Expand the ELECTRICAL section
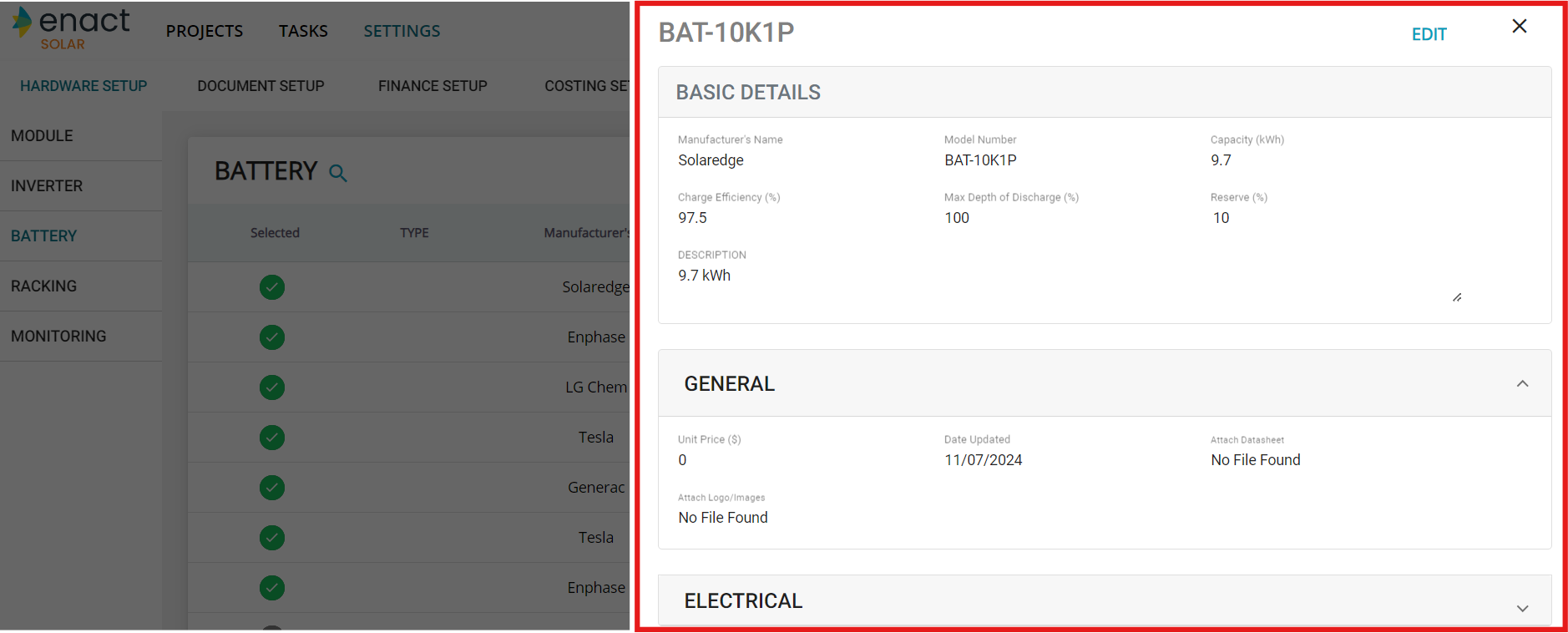Image resolution: width=1568 pixels, height=633 pixels. [x=1522, y=608]
